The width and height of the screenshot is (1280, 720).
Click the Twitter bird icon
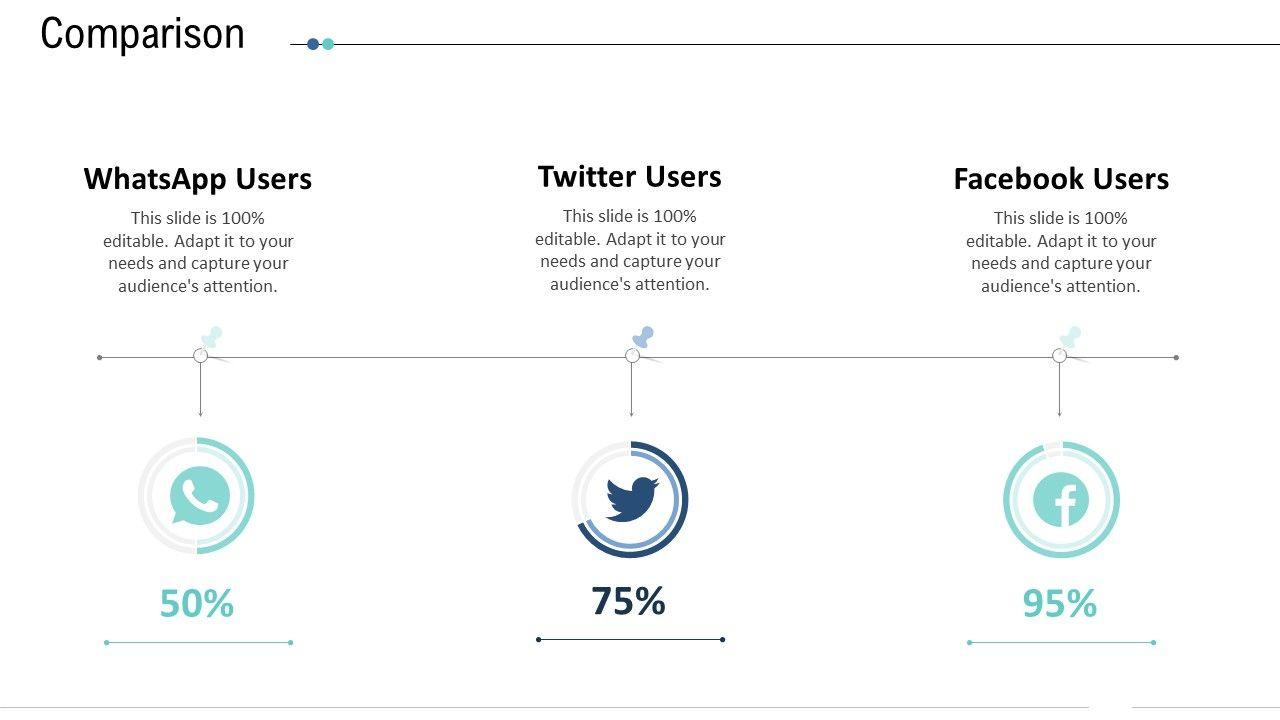click(x=632, y=498)
